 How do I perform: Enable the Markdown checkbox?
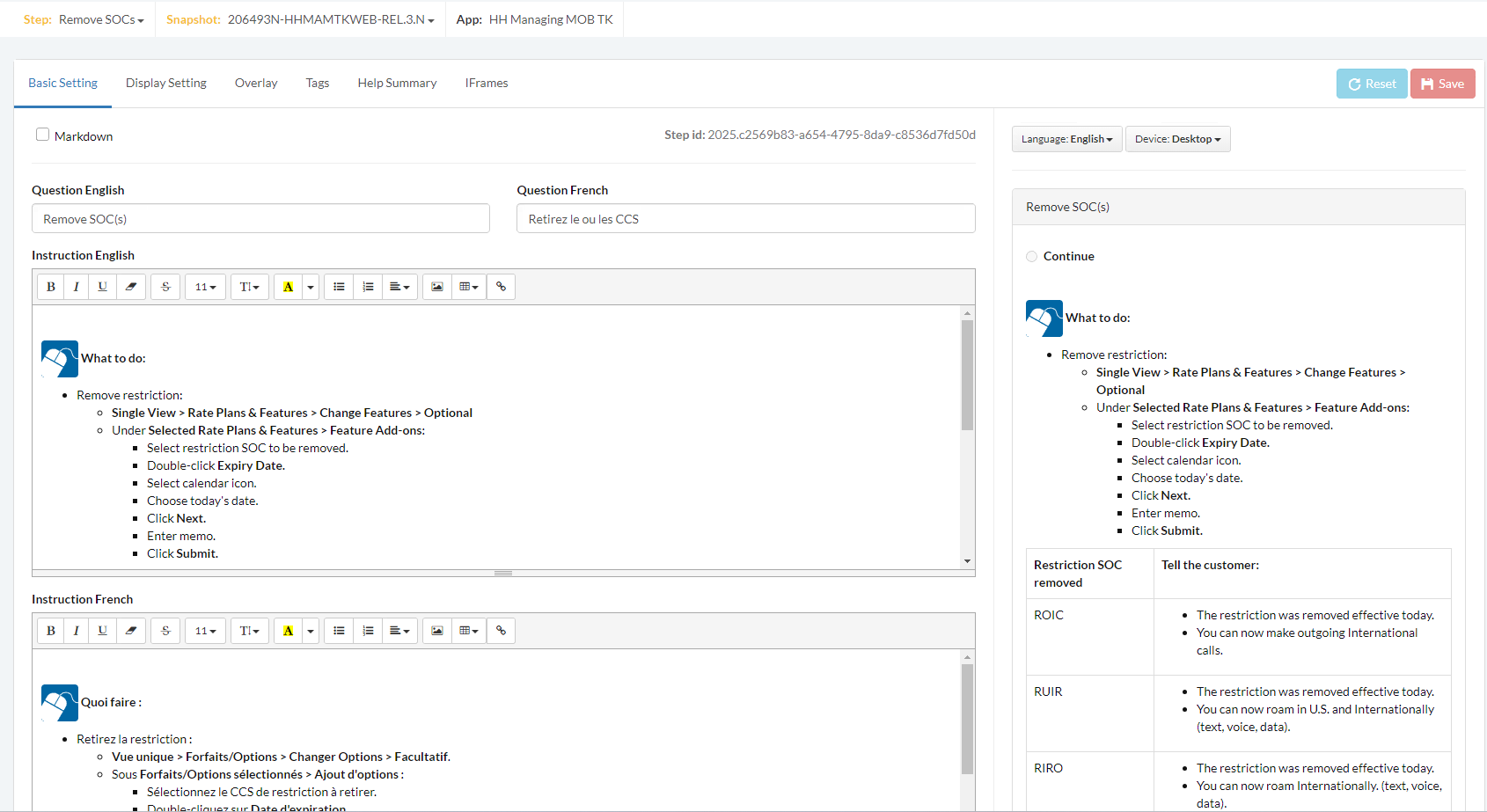tap(42, 135)
